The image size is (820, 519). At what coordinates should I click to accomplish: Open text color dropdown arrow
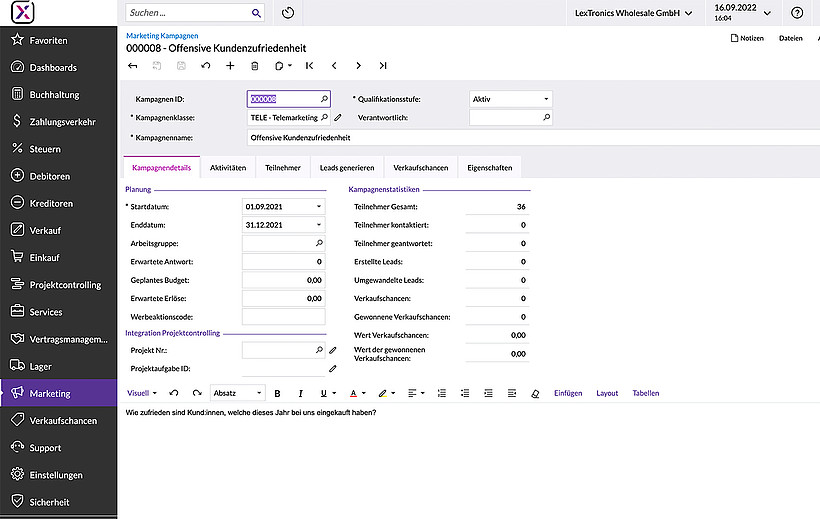(364, 393)
